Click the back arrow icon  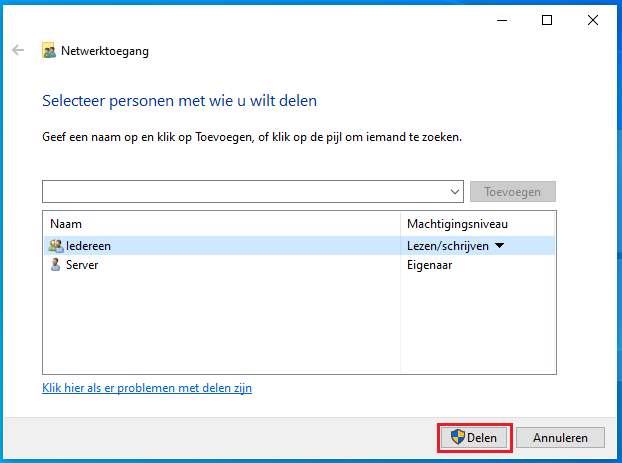pos(18,50)
